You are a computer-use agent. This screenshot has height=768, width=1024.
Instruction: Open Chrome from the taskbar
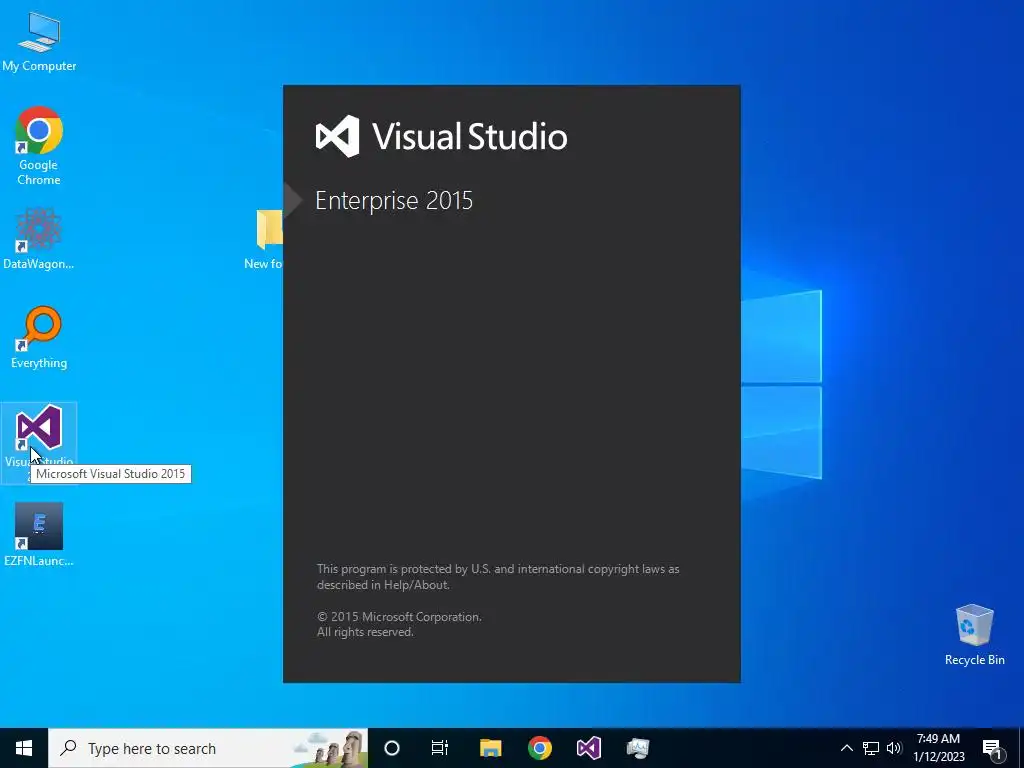click(x=539, y=748)
